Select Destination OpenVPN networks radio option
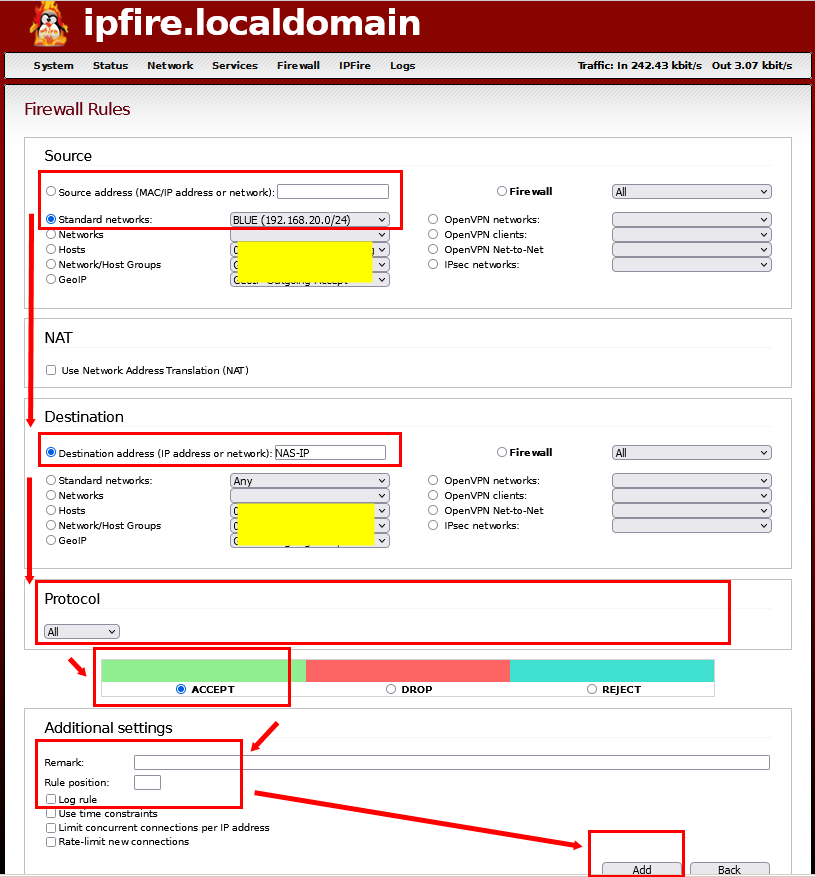Viewport: 815px width, 877px height. (x=433, y=480)
